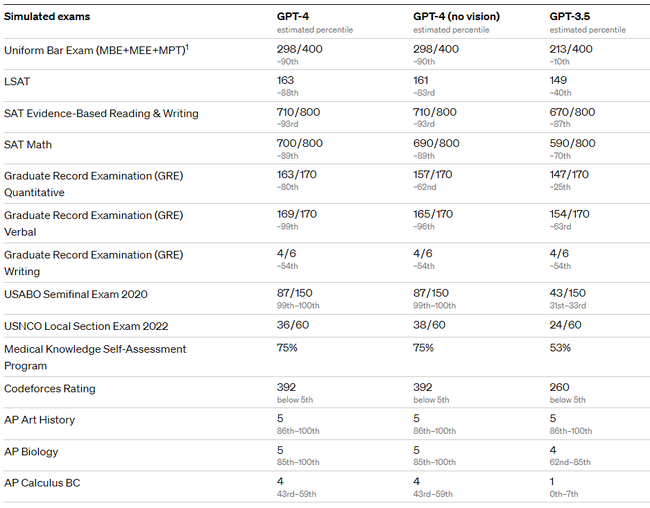
Task: Click the GPT-4 (no vision) 38/60 USNCO score
Action: 429,325
